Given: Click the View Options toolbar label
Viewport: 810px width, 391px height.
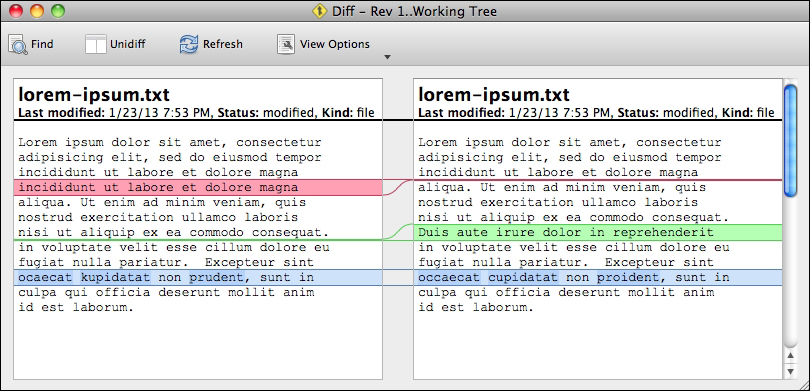Looking at the screenshot, I should [x=335, y=44].
